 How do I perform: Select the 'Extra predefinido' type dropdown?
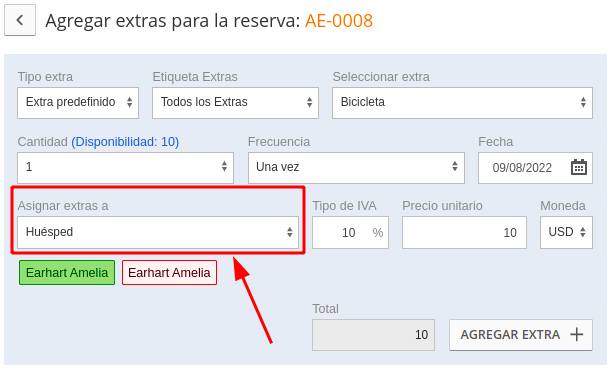click(x=78, y=103)
